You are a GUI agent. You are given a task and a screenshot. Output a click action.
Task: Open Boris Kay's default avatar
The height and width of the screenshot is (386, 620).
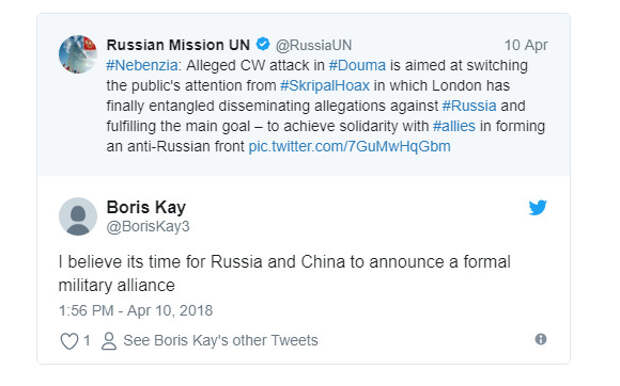78,217
